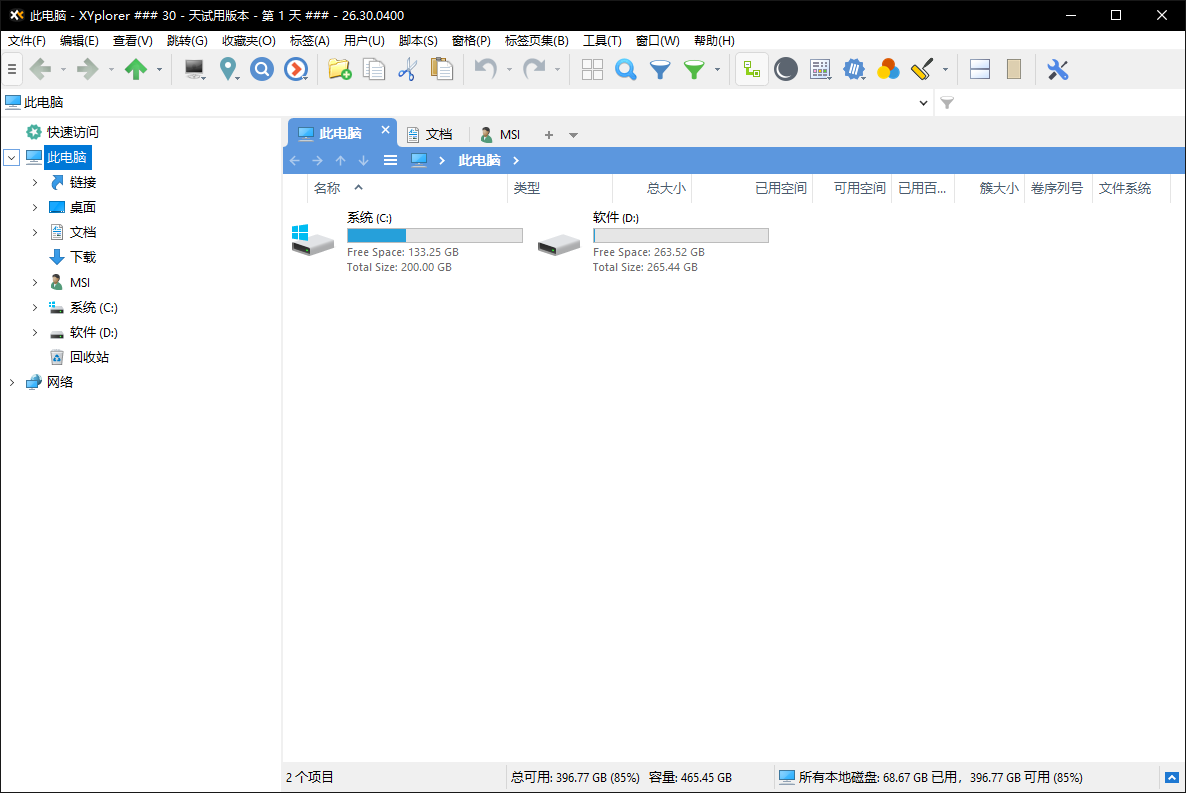Toggle the dark mode moon button

coord(786,70)
